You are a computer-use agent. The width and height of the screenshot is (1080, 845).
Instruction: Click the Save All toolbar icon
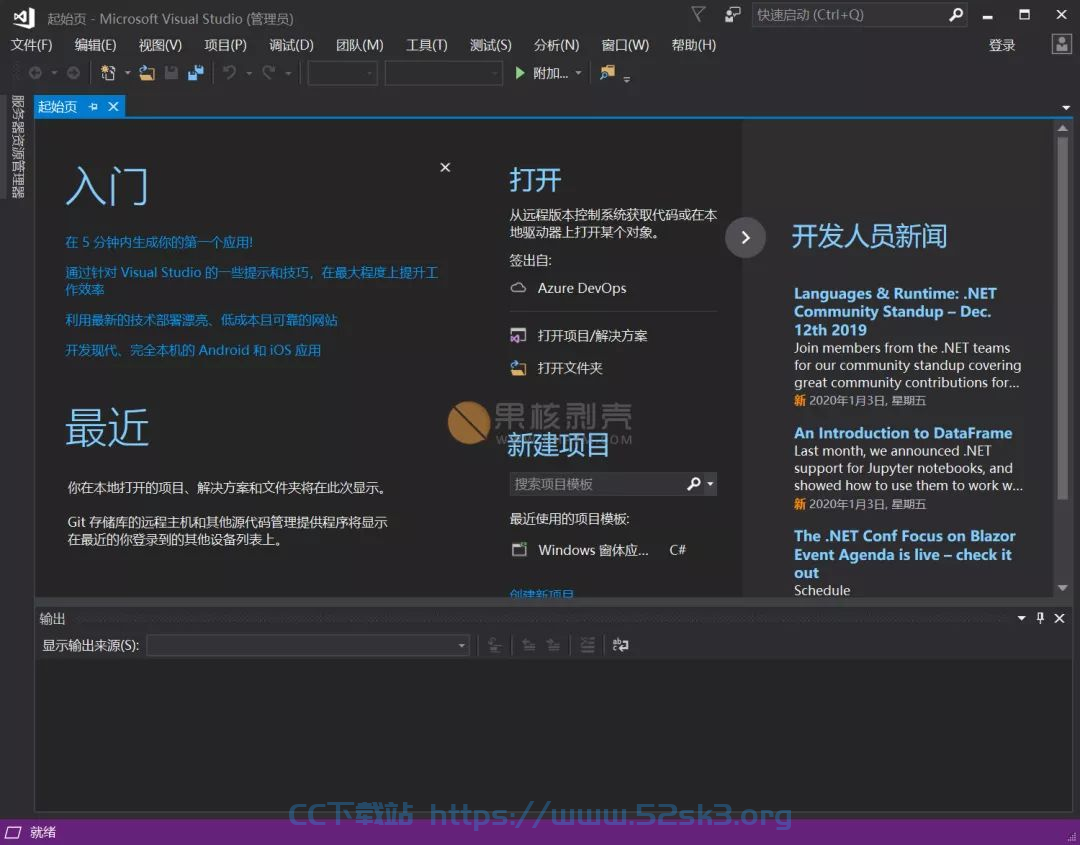196,72
